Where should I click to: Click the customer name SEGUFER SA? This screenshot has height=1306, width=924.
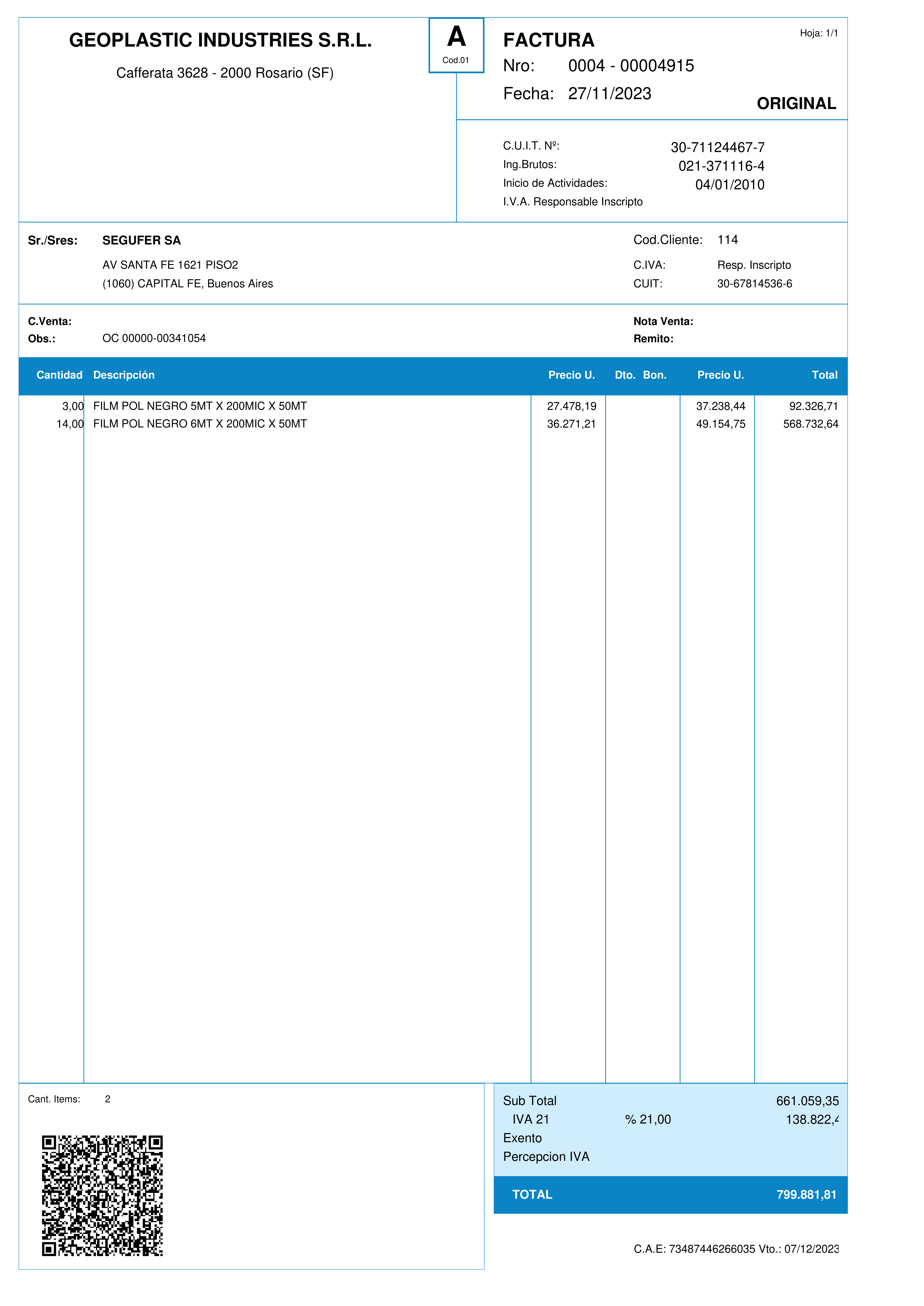click(x=142, y=240)
